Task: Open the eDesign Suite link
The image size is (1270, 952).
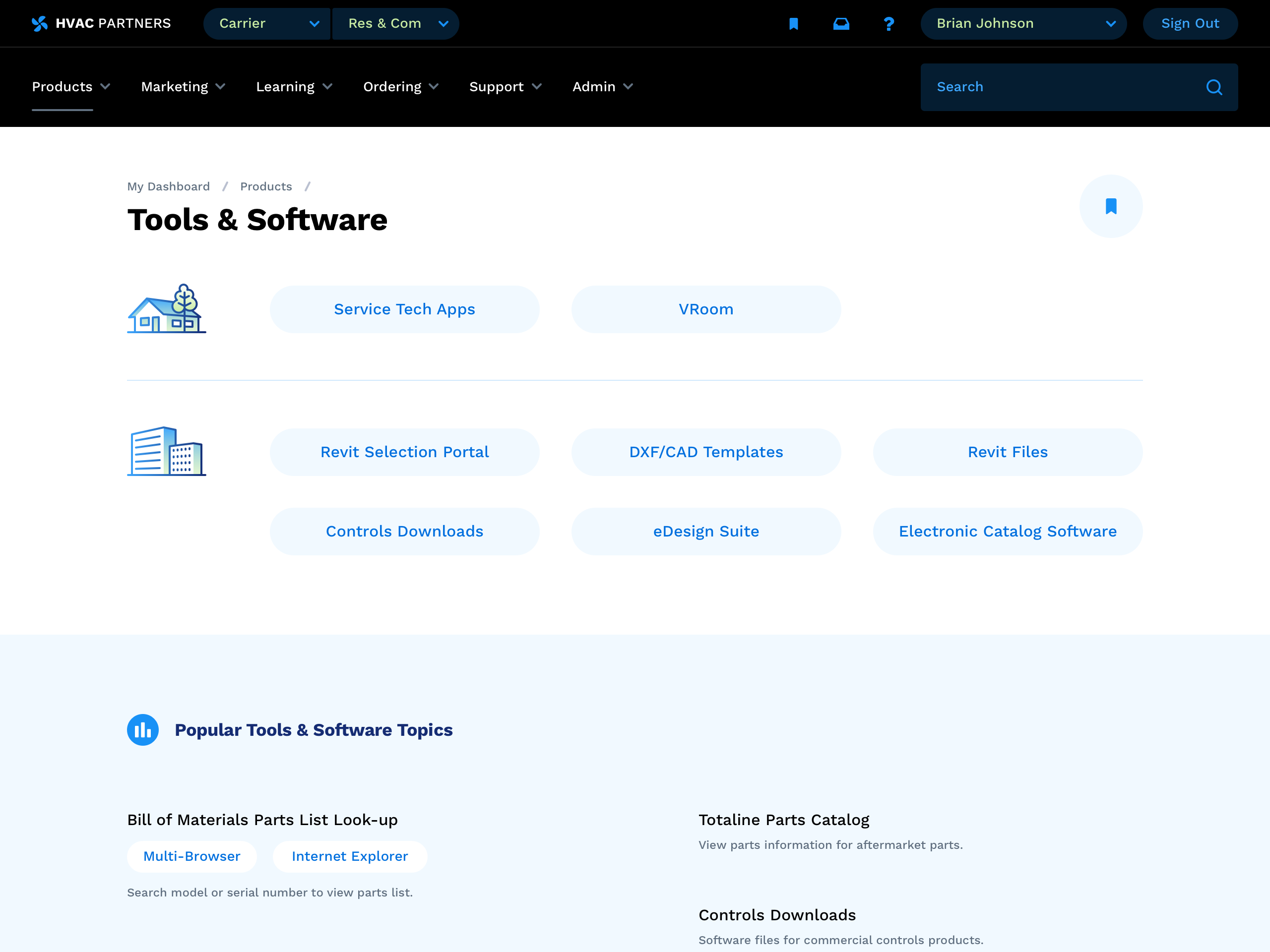Action: (705, 532)
